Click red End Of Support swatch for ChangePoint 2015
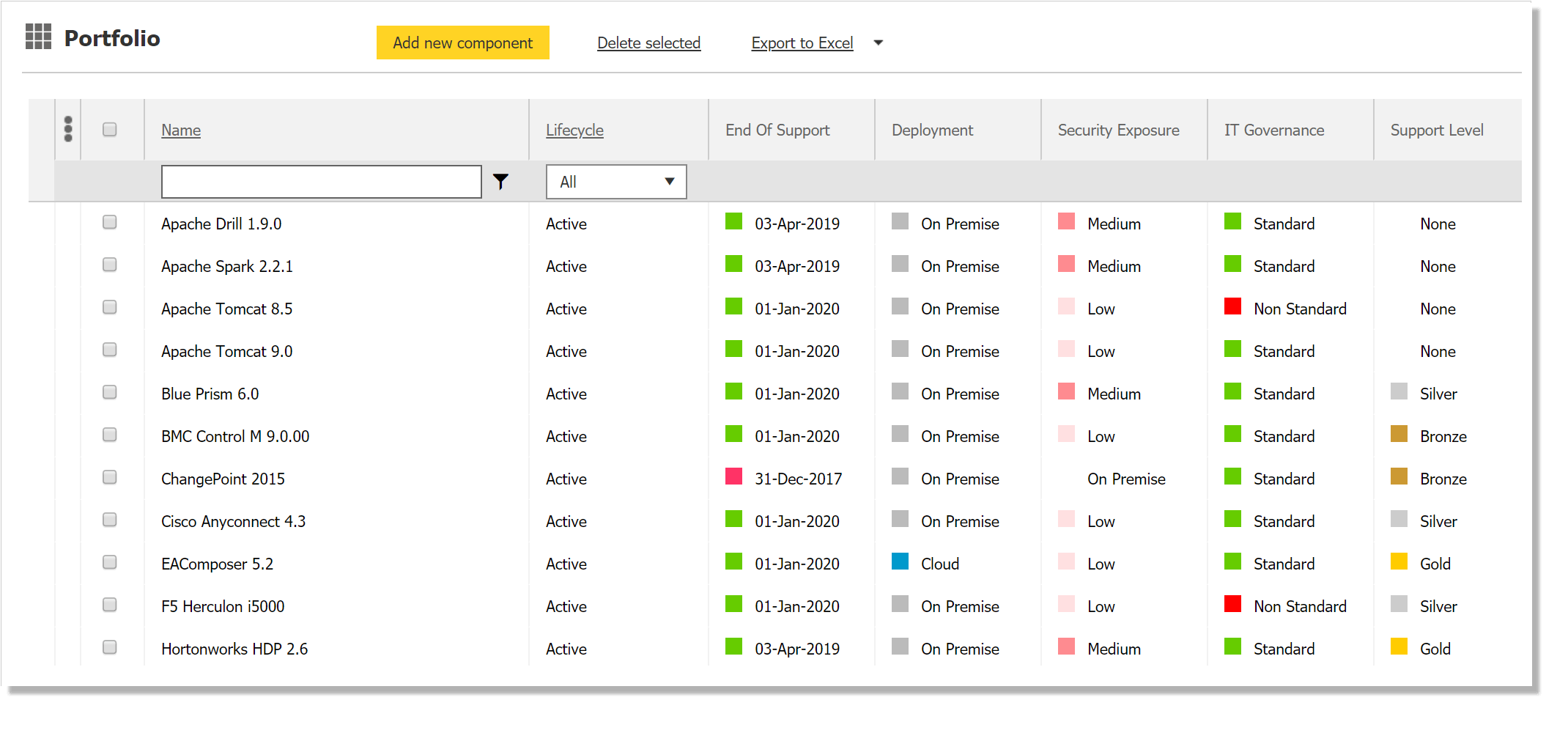 [x=733, y=476]
